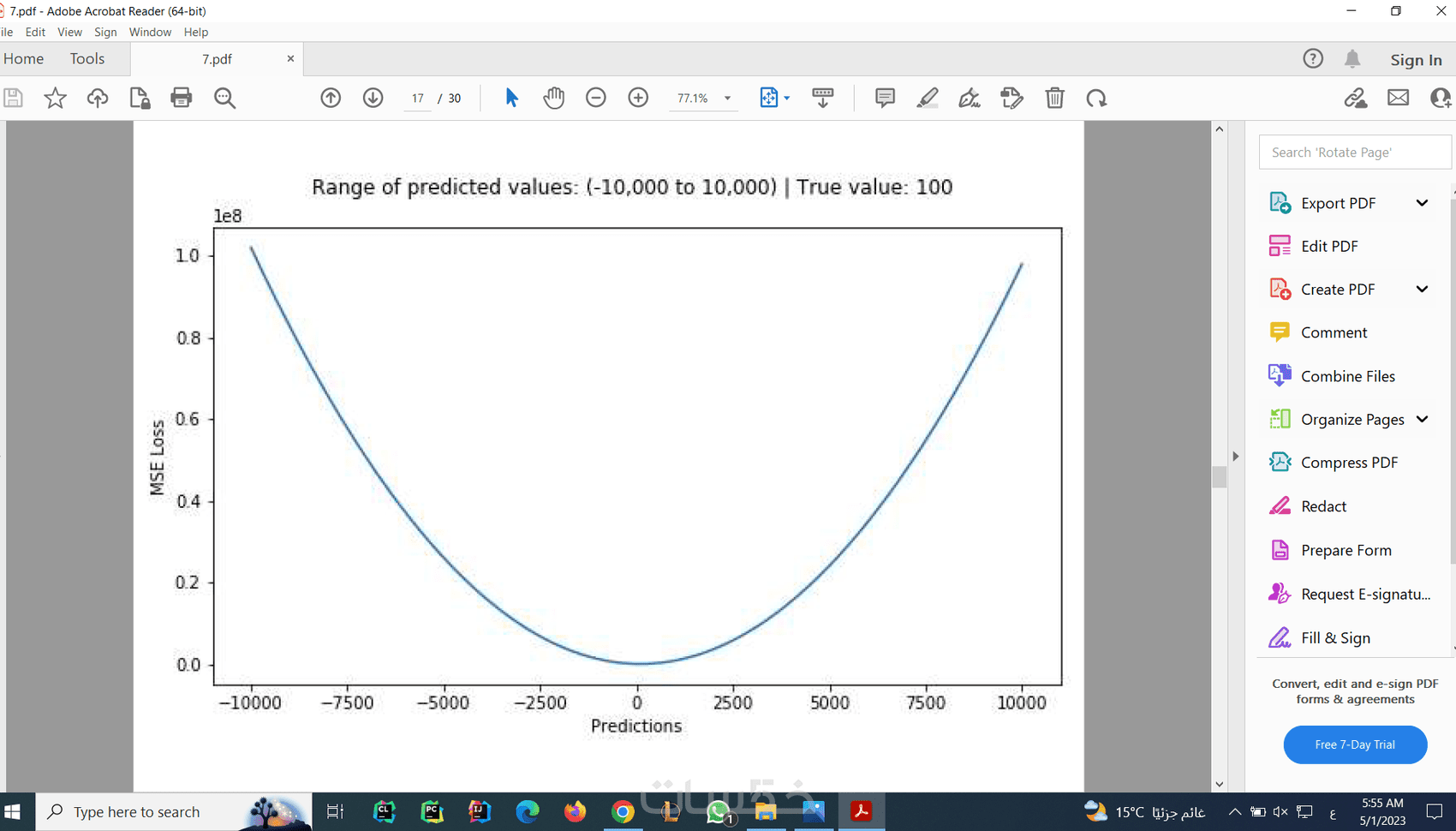Click the share link icon
1456x831 pixels.
[x=1355, y=98]
